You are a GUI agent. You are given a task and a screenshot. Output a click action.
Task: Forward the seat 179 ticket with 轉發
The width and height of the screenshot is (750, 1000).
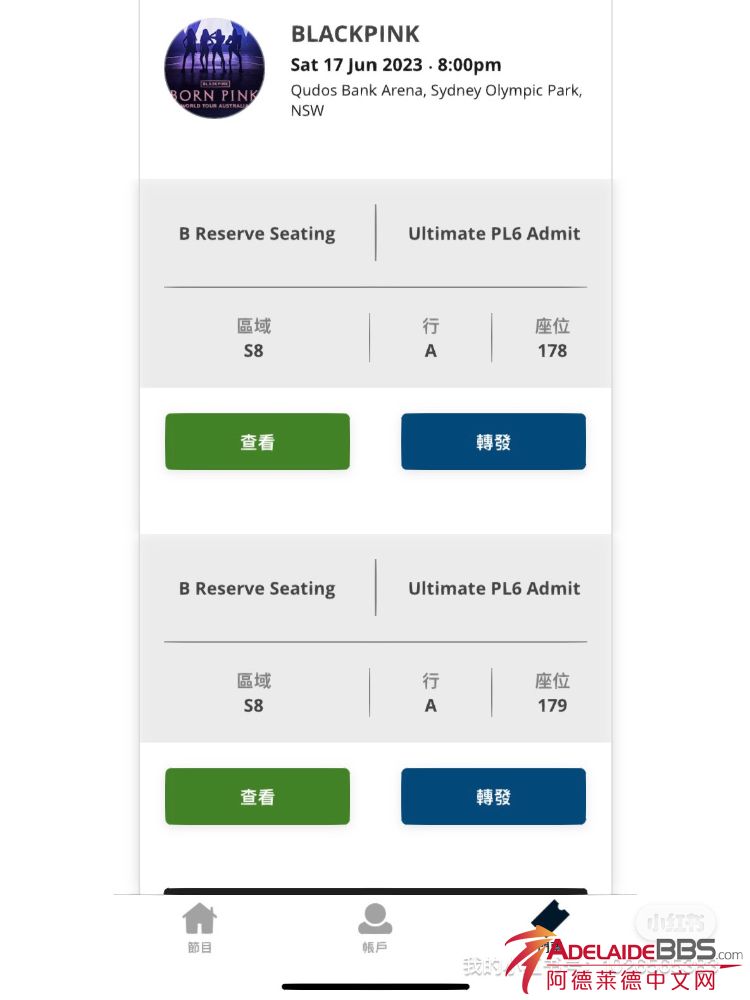click(493, 797)
